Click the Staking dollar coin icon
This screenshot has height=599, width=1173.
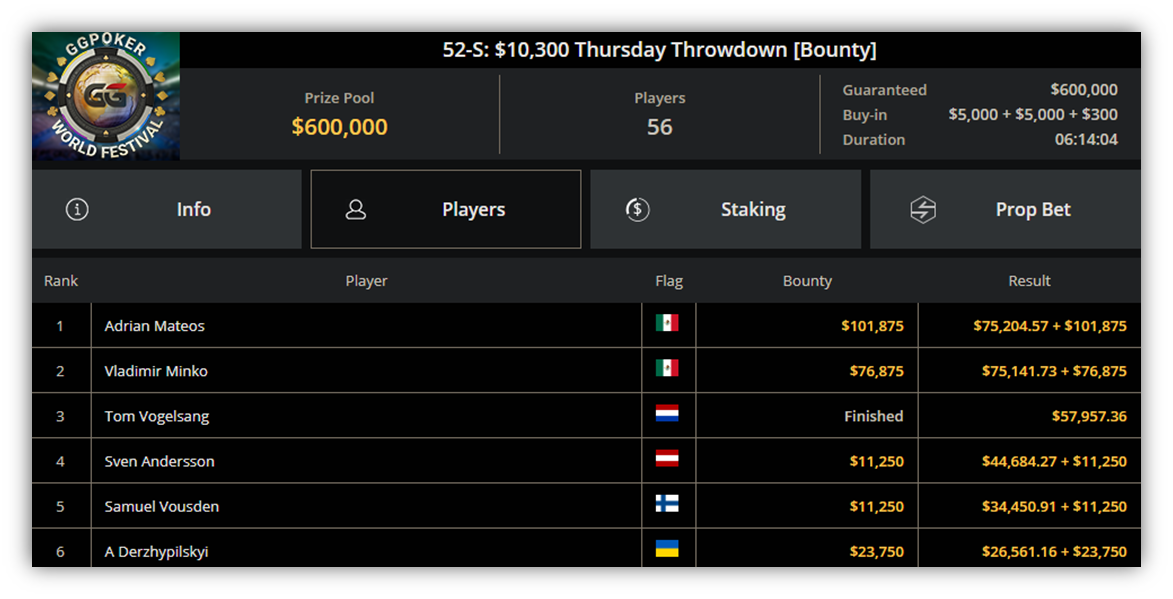(637, 209)
